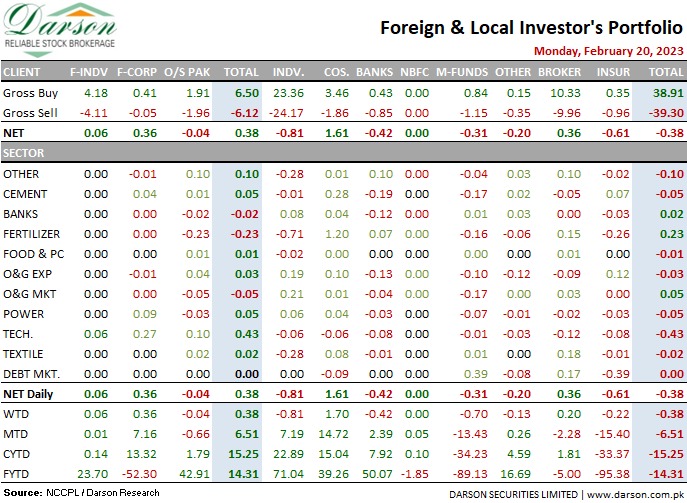Click the FYTD row label
Screen dimensions: 687x503
pos(16,474)
